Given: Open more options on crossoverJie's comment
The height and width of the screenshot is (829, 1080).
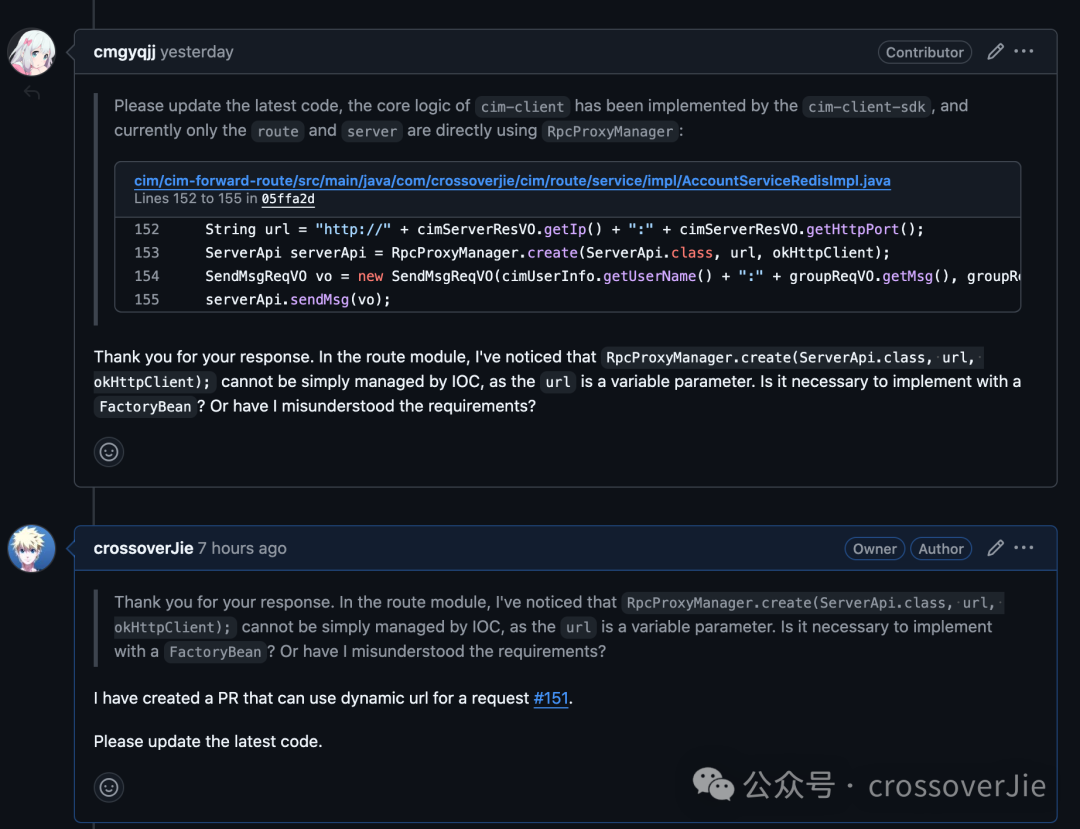Looking at the screenshot, I should click(1024, 548).
